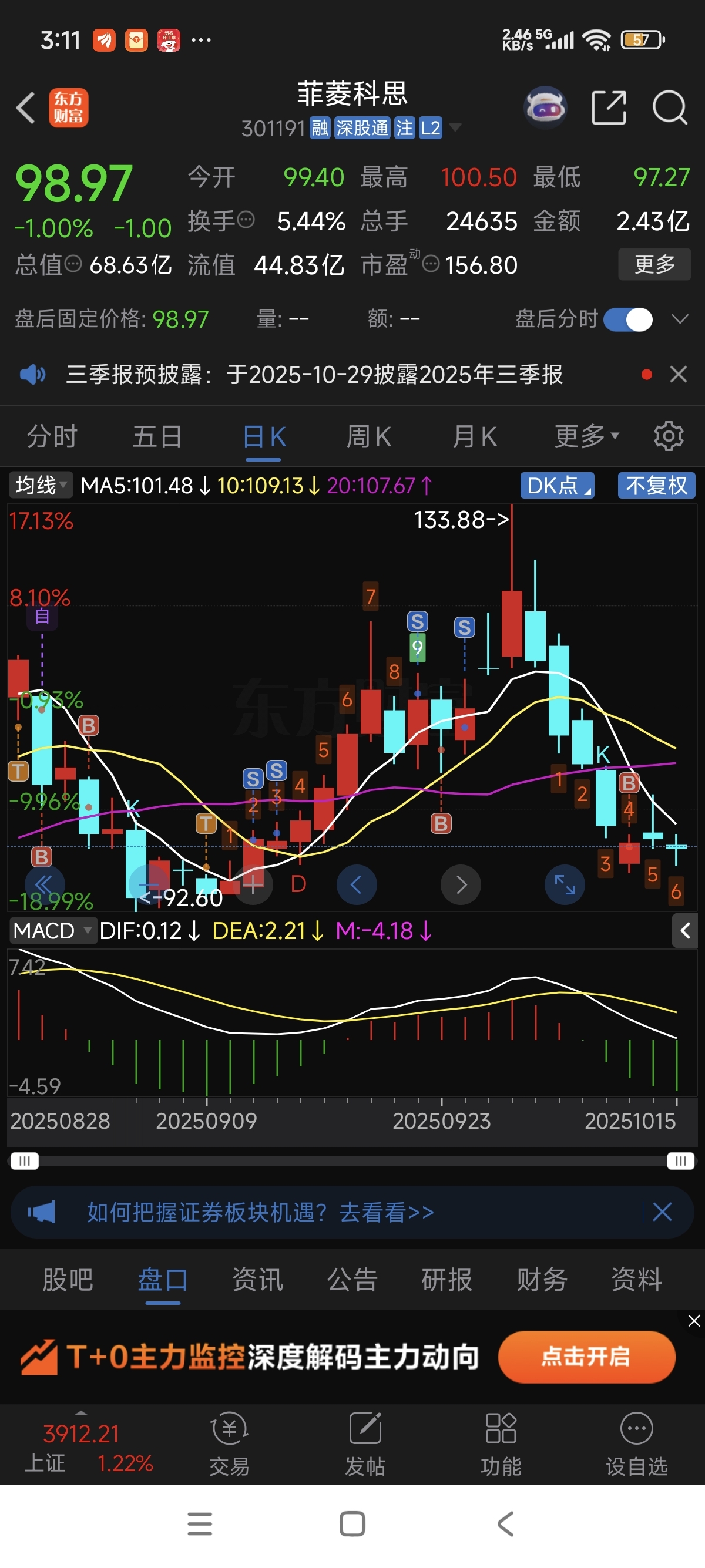Move chart right with arrow button
This screenshot has width=705, height=1568.
pos(461,884)
